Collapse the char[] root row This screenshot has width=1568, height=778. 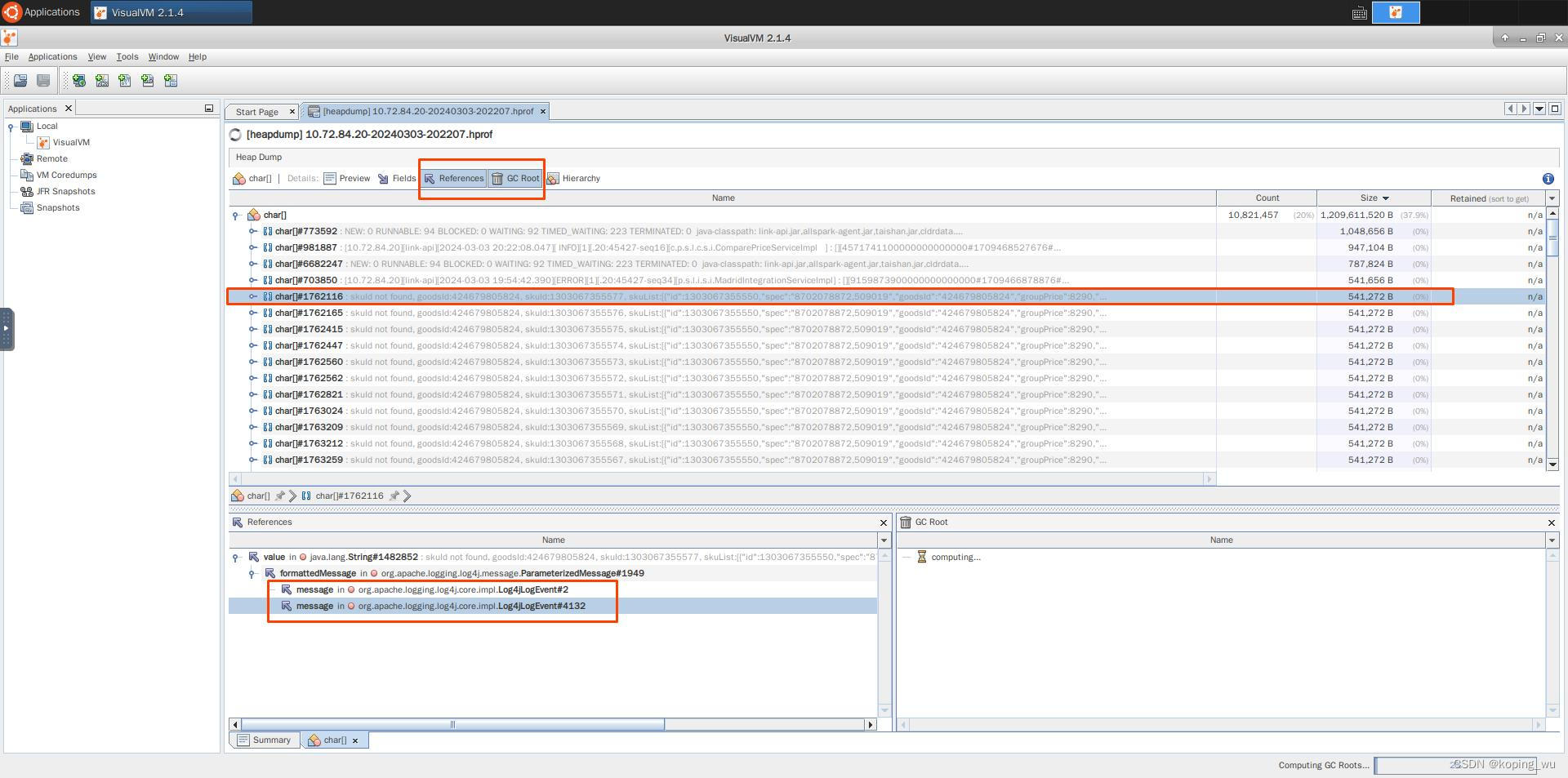236,216
